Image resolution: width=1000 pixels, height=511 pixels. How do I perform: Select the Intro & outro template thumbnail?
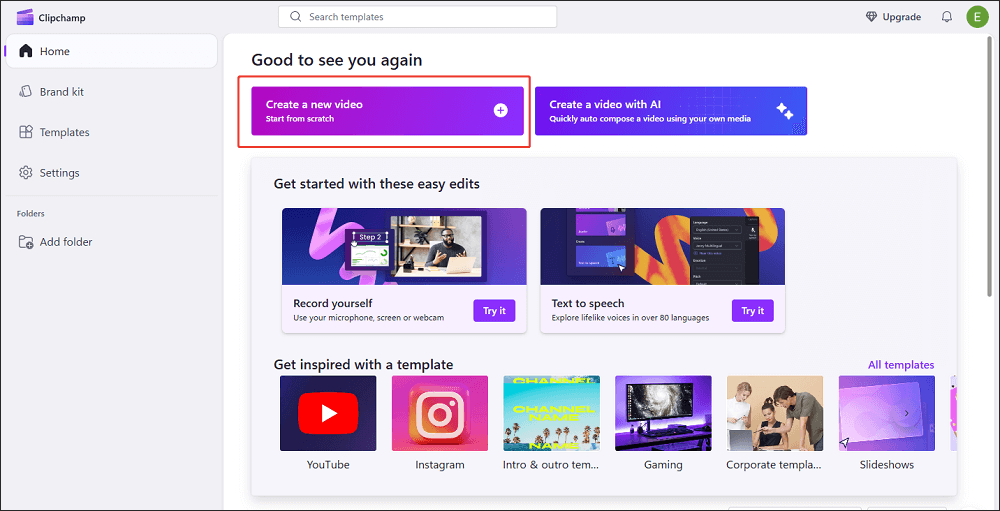552,413
